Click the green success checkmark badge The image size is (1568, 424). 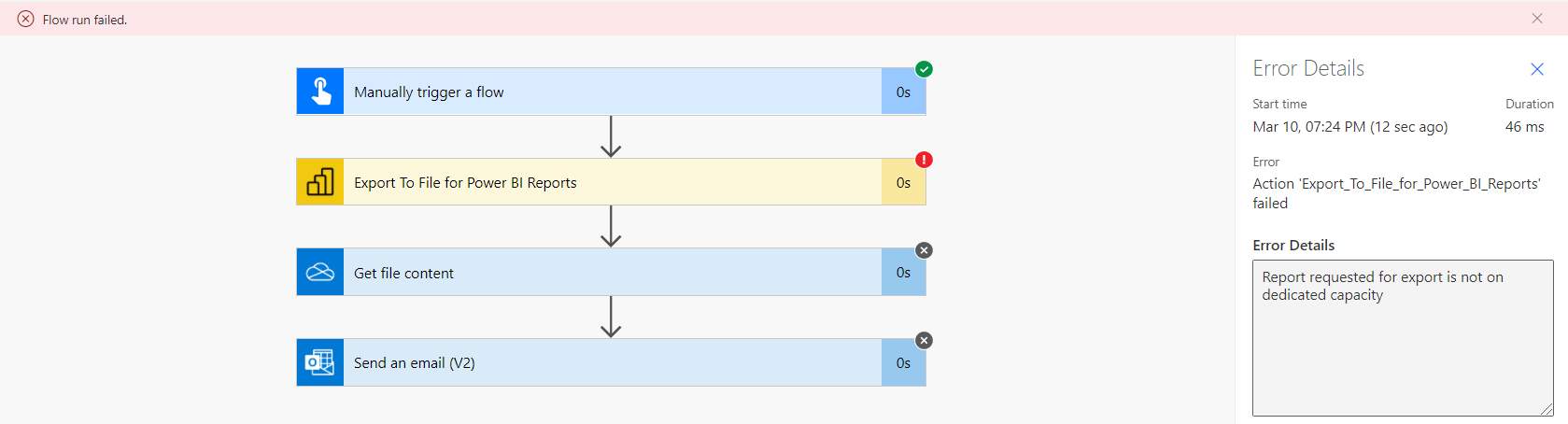tap(924, 69)
